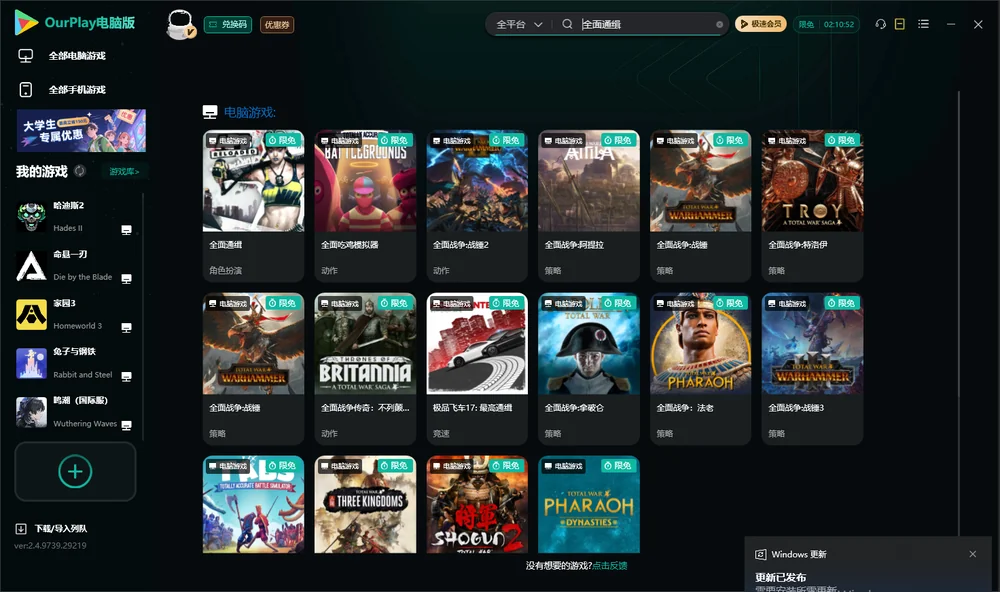Close the Windows 更新 notification
Screen dimensions: 1000x592
click(x=973, y=554)
